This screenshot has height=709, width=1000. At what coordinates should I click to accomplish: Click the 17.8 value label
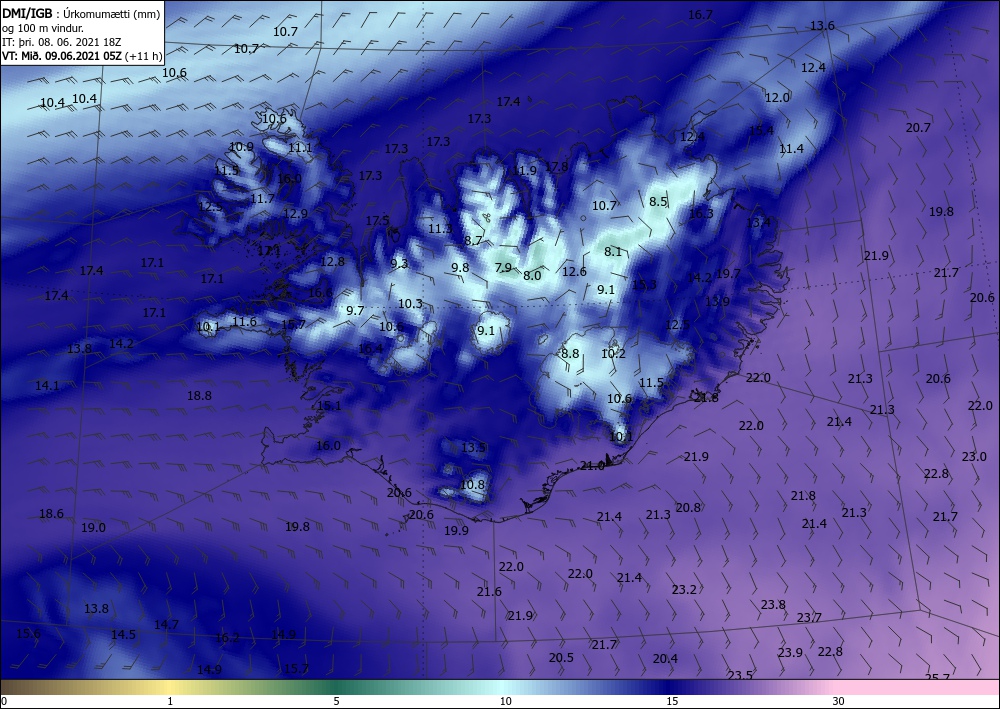tap(555, 167)
